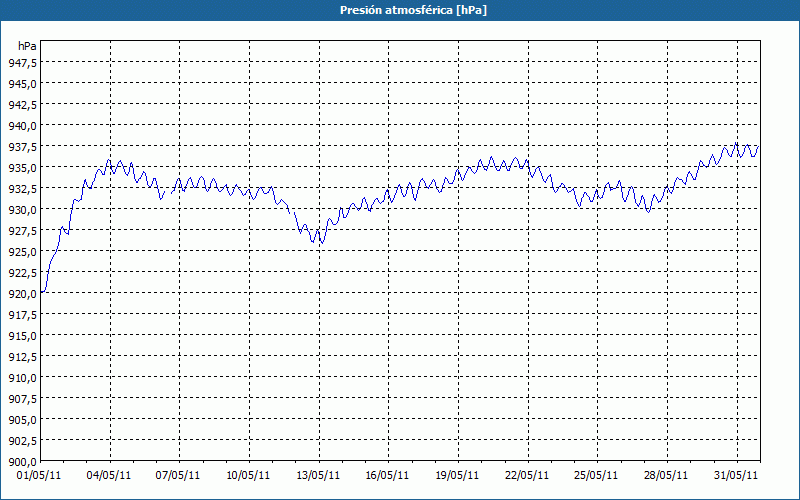Viewport: 800px width, 500px height.
Task: Click the 01/05/11 date label
Action: click(39, 476)
